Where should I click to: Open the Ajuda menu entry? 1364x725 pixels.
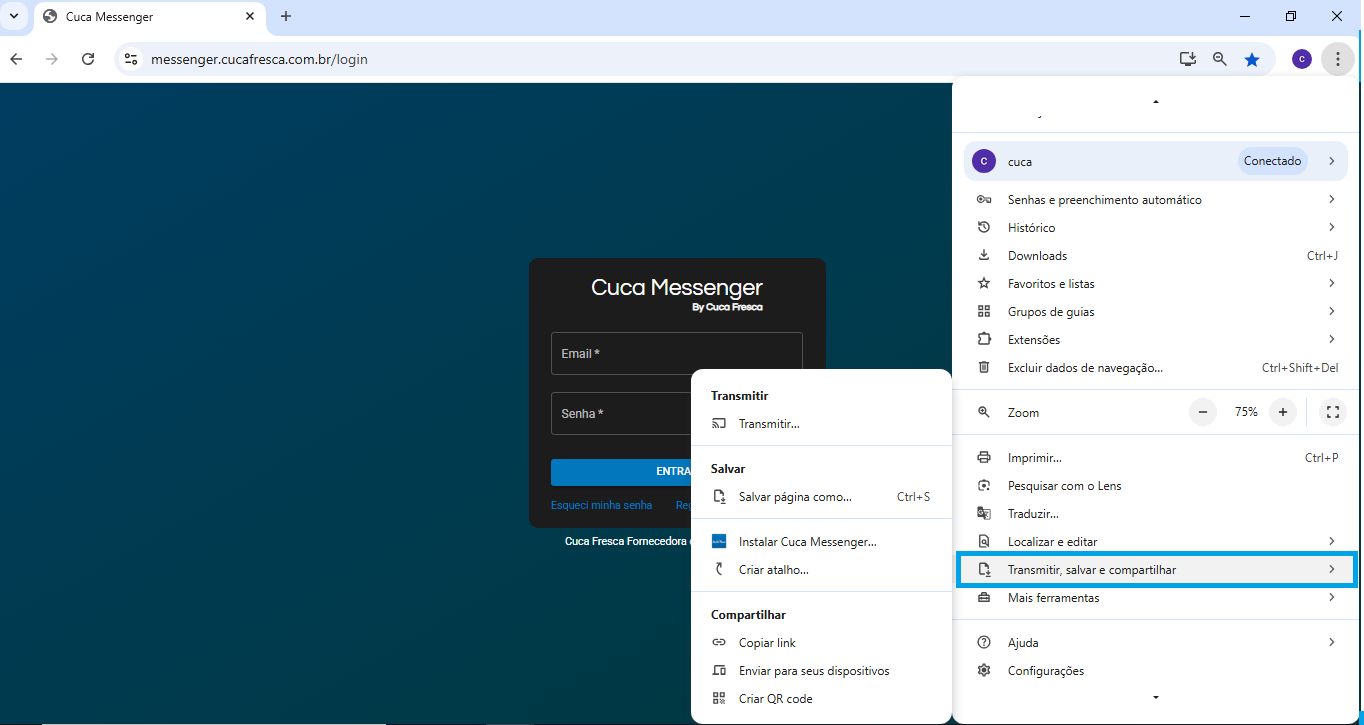pyautogui.click(x=1156, y=643)
